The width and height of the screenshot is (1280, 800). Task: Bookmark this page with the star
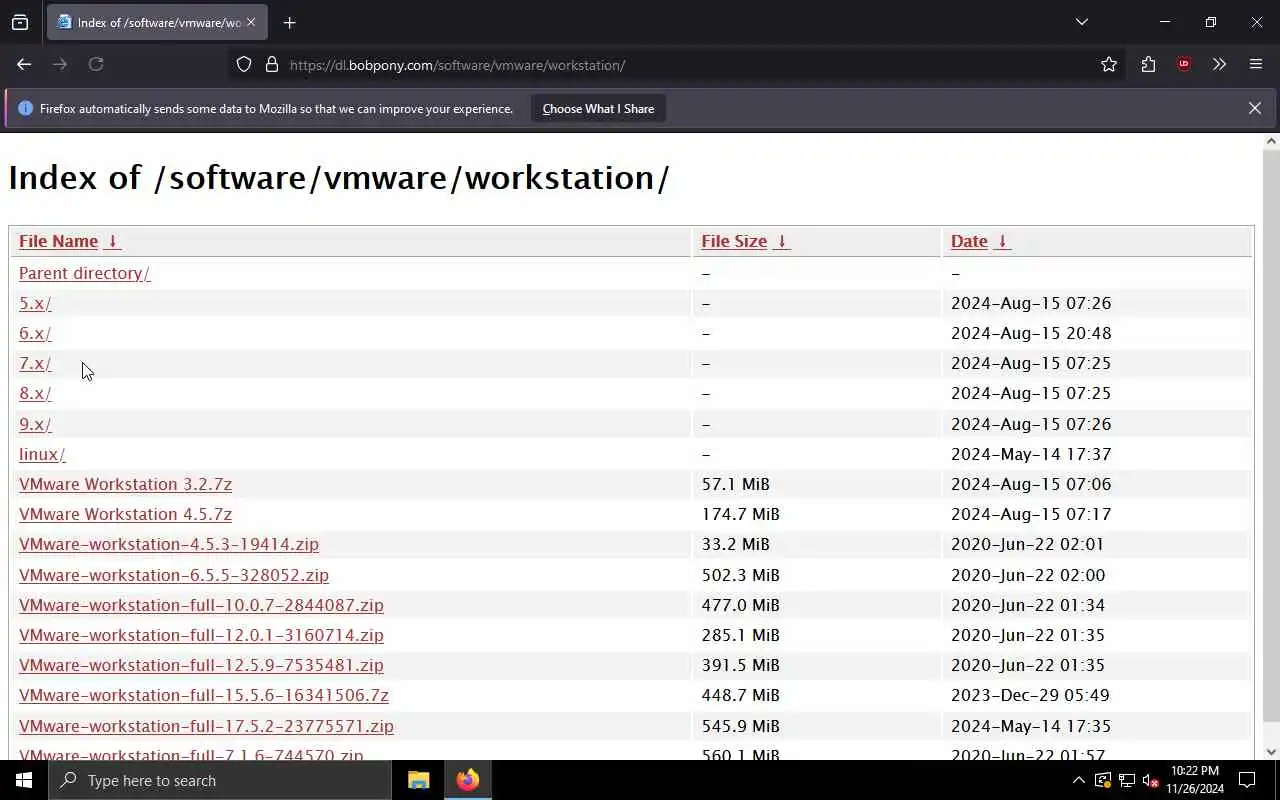pos(1109,65)
